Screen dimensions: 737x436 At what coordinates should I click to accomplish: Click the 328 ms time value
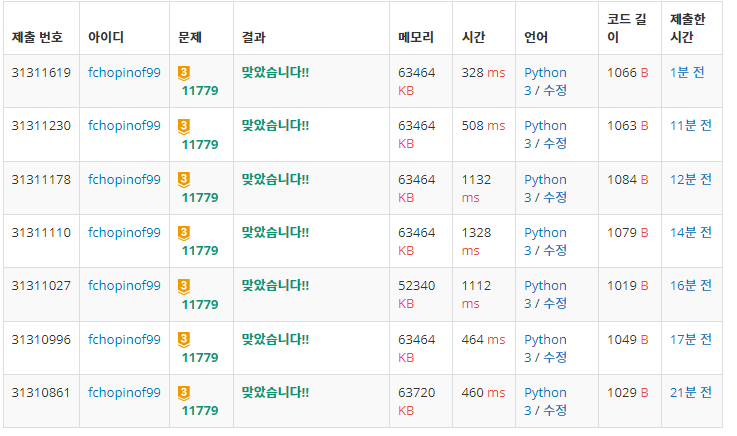tap(483, 73)
